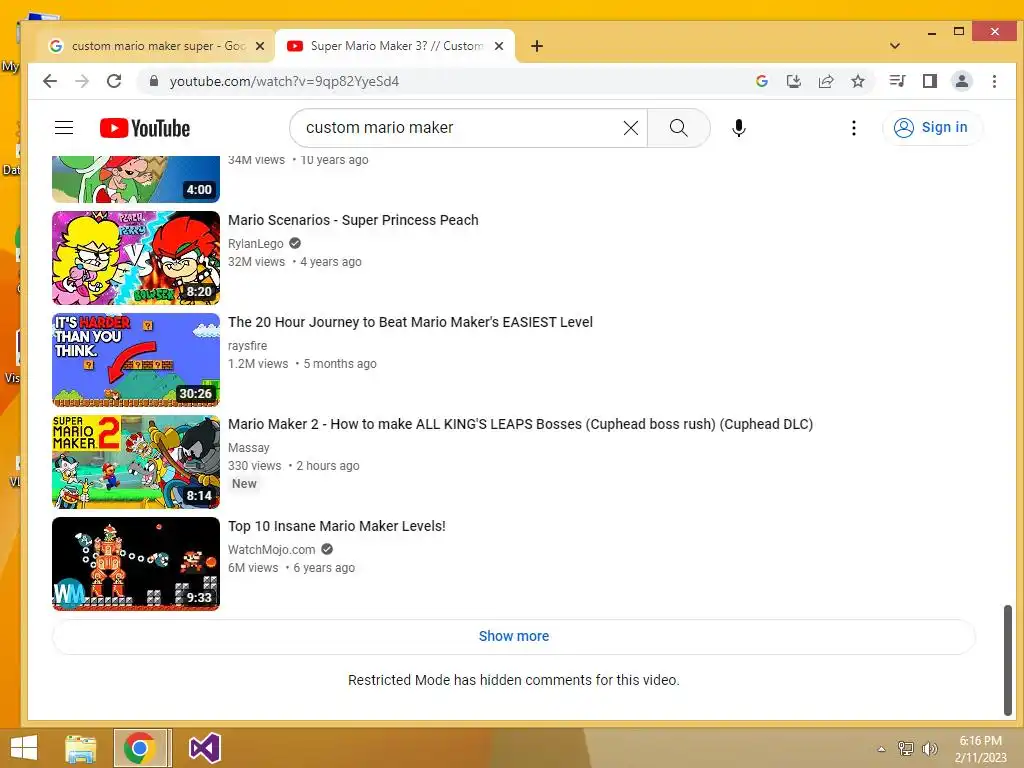Close the Google search results tab
Image resolution: width=1024 pixels, height=768 pixels.
(260, 46)
